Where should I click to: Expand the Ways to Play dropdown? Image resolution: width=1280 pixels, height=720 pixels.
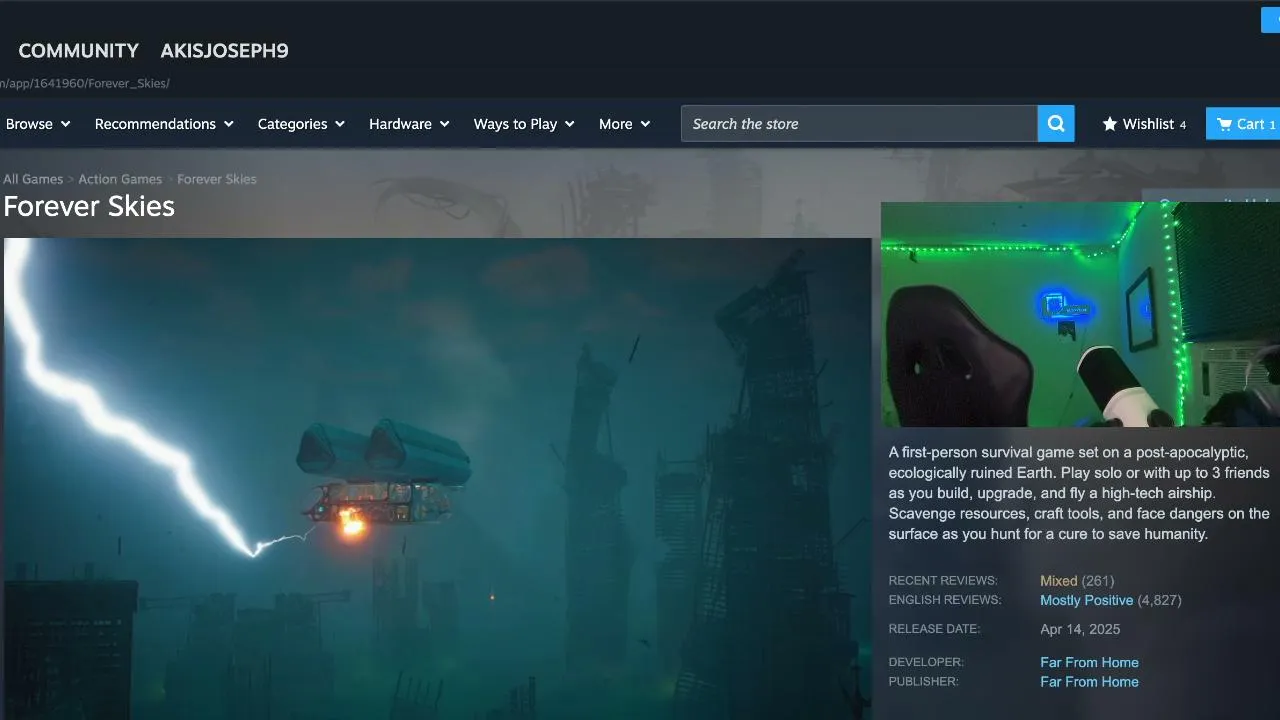click(x=524, y=124)
